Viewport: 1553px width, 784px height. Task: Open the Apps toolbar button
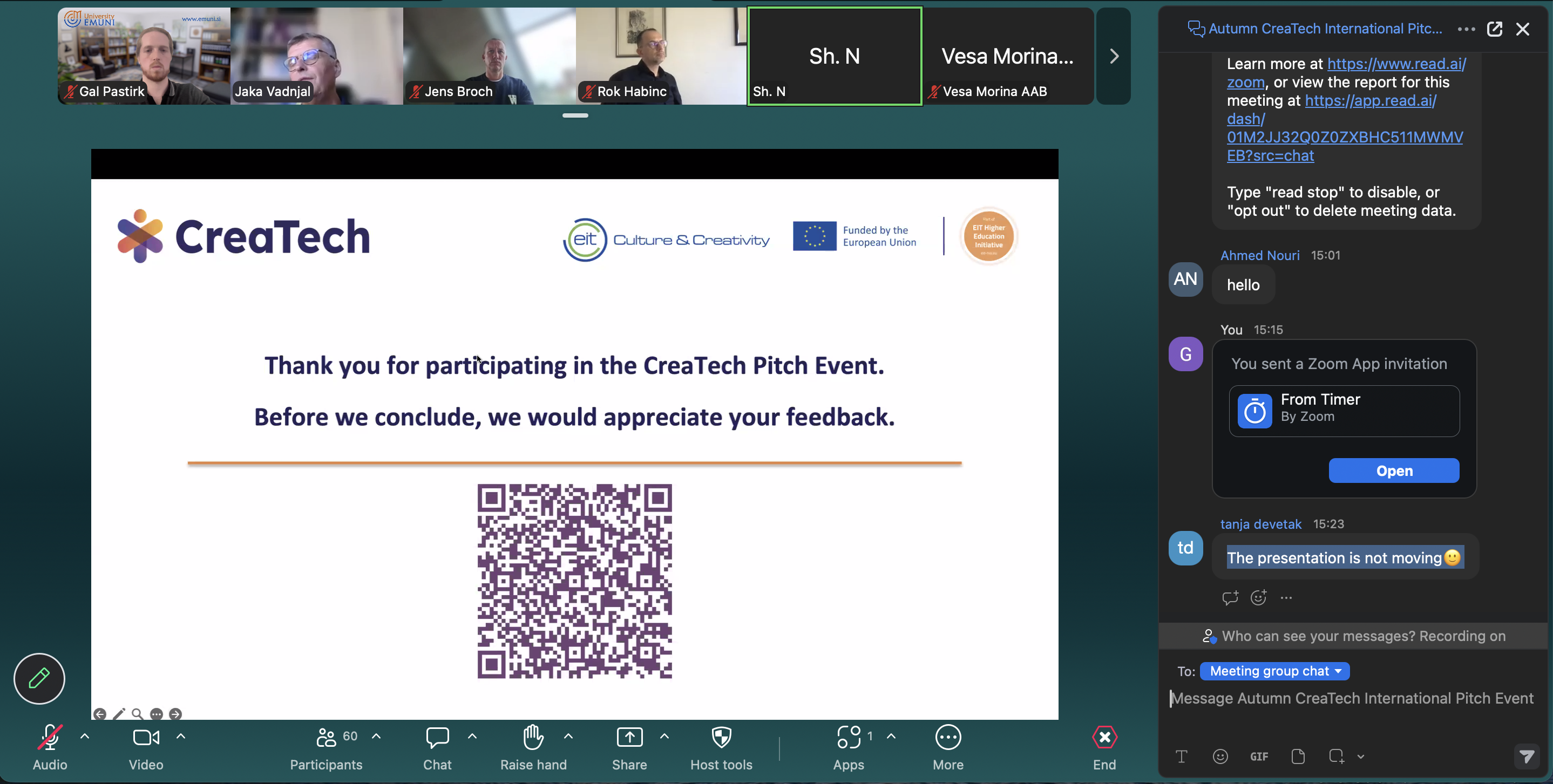pyautogui.click(x=849, y=747)
